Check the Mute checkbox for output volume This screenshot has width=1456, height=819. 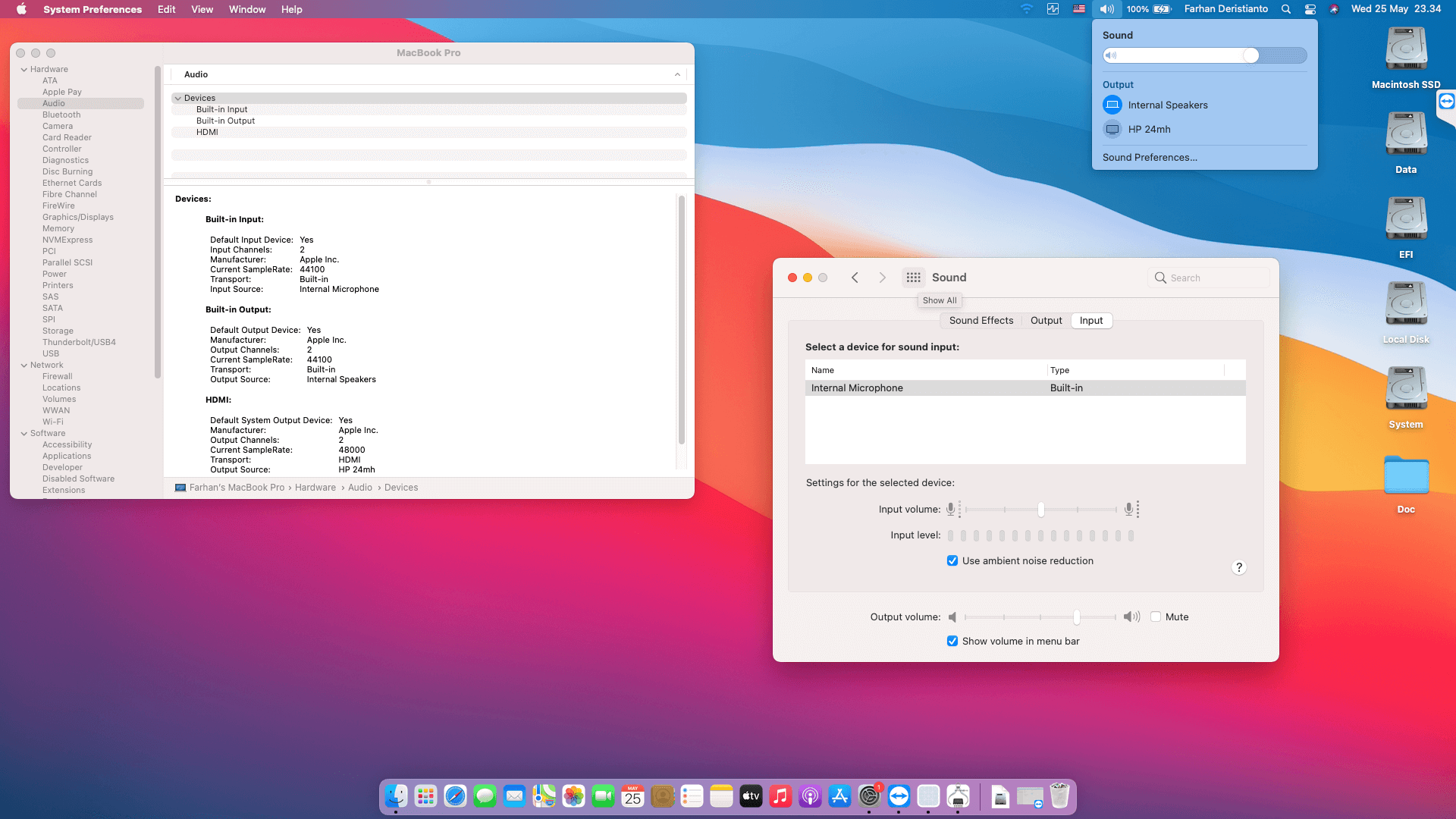(1156, 617)
